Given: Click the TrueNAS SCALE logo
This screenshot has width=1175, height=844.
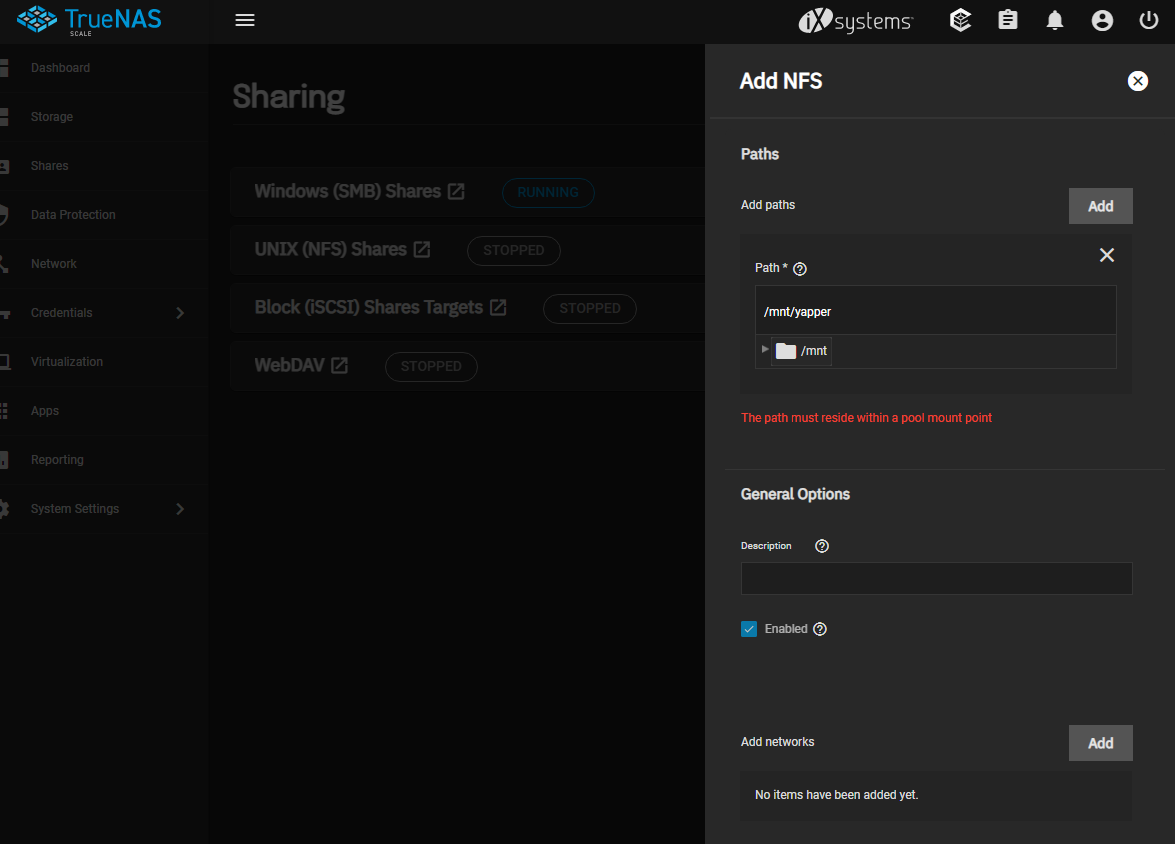Looking at the screenshot, I should 89,20.
